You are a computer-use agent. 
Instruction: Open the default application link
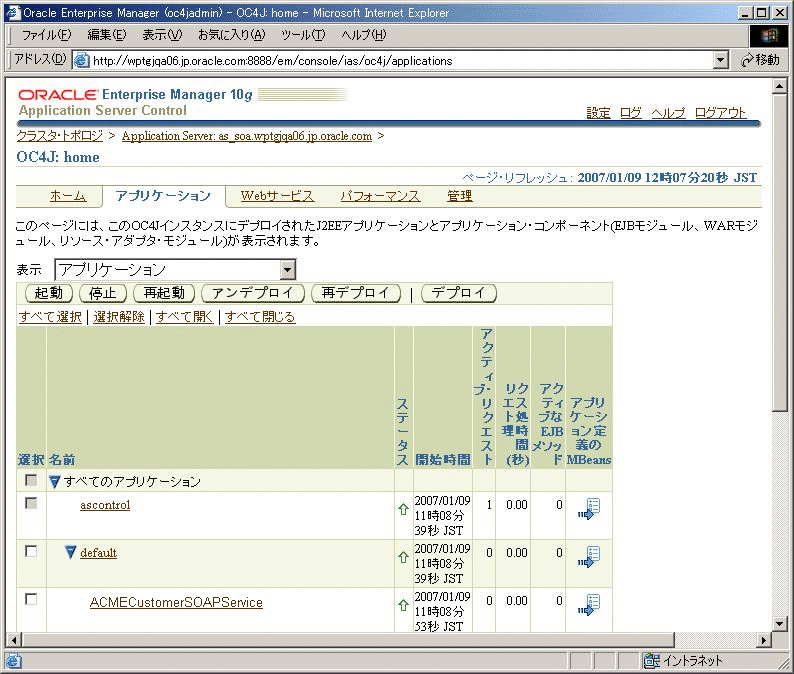click(x=98, y=553)
